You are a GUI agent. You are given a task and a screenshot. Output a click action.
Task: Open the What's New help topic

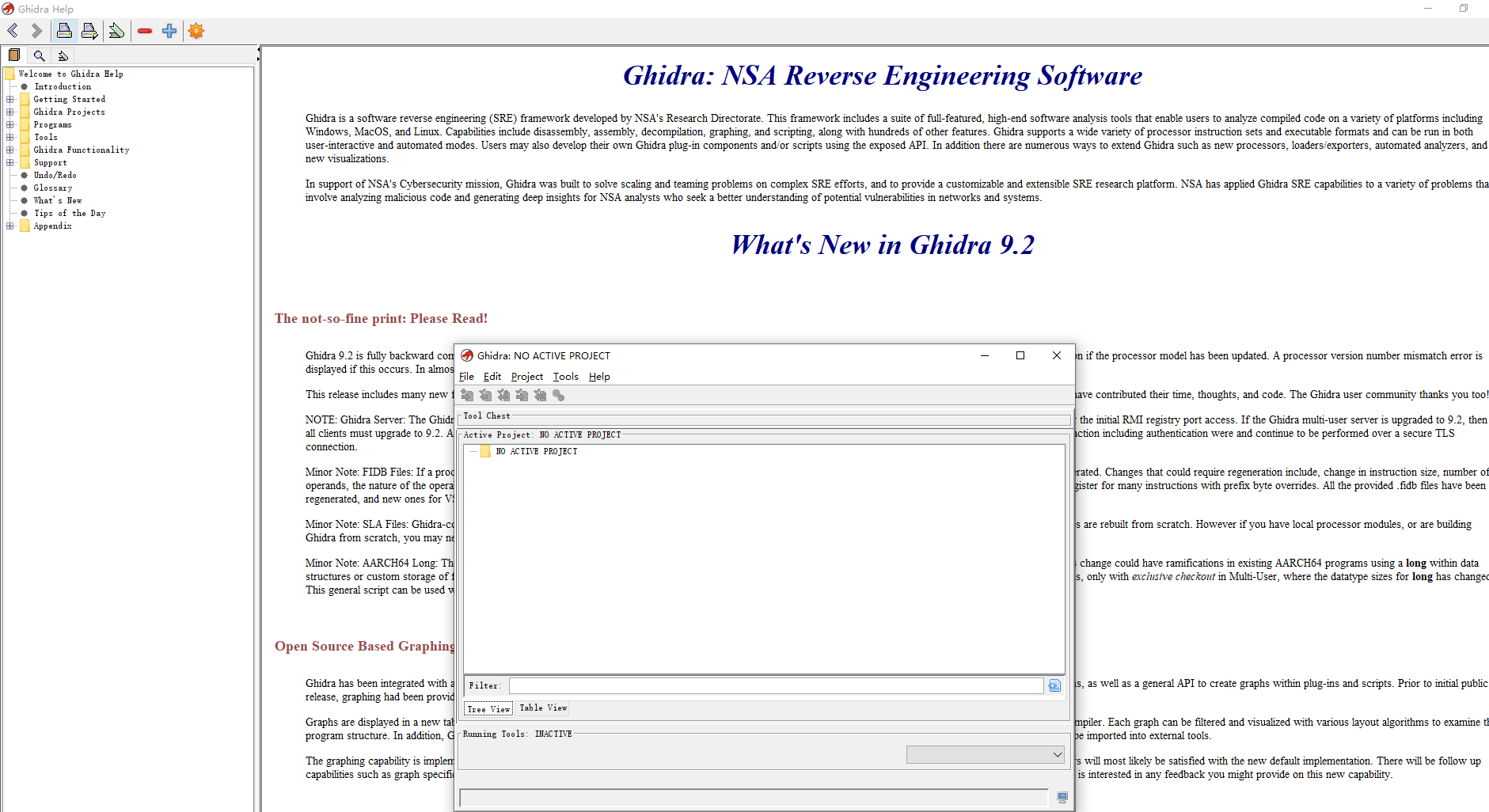pos(58,200)
